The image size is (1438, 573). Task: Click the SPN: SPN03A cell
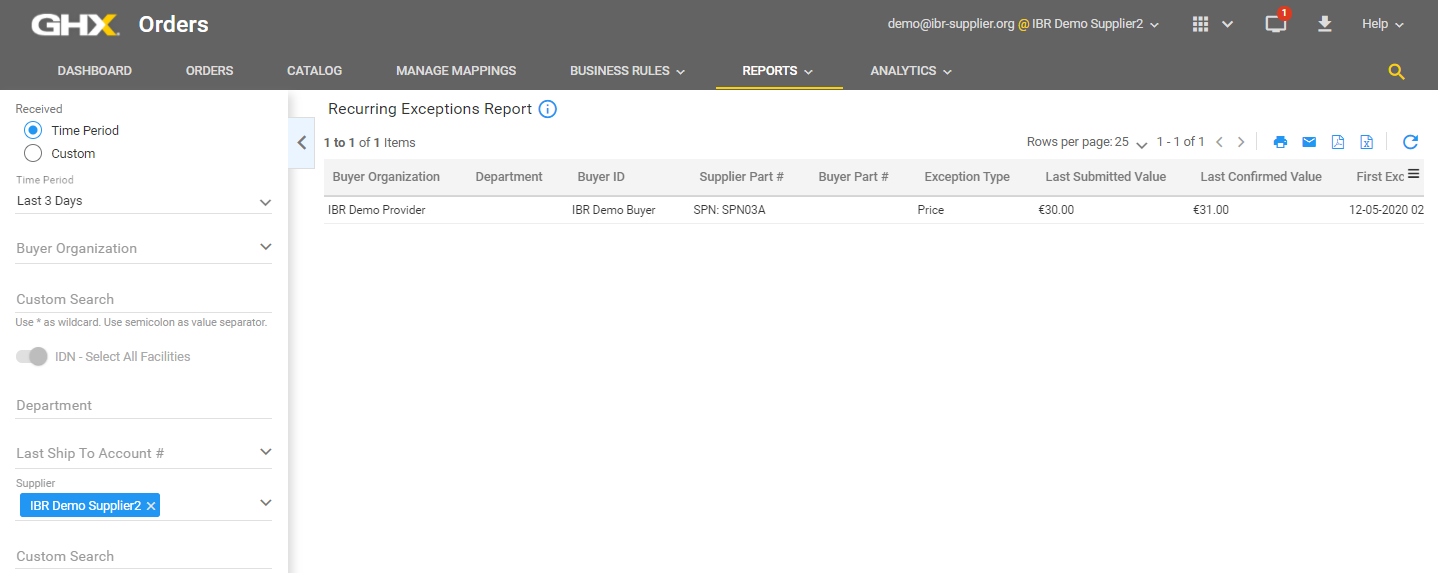[730, 210]
